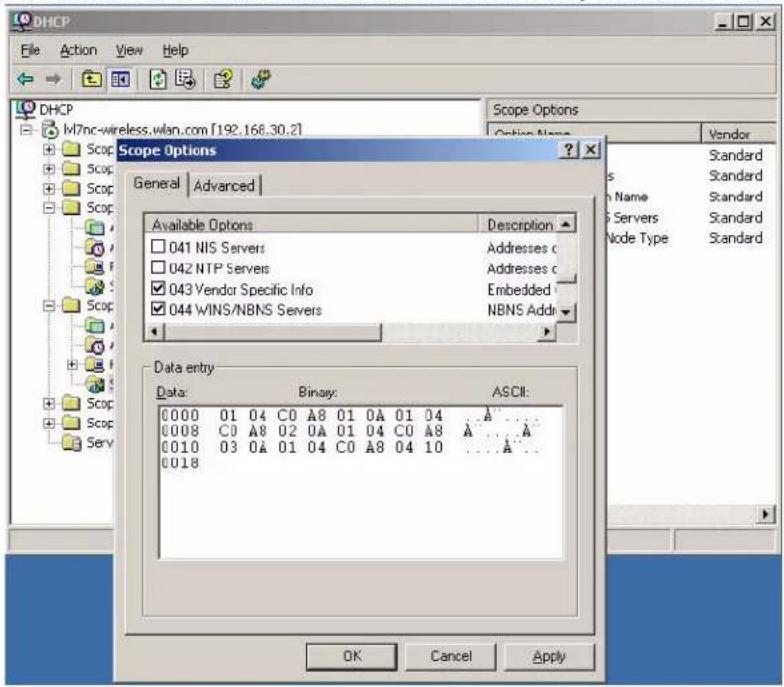The height and width of the screenshot is (687, 784).
Task: Expand the first Scope folder in tree
Action: 49,149
